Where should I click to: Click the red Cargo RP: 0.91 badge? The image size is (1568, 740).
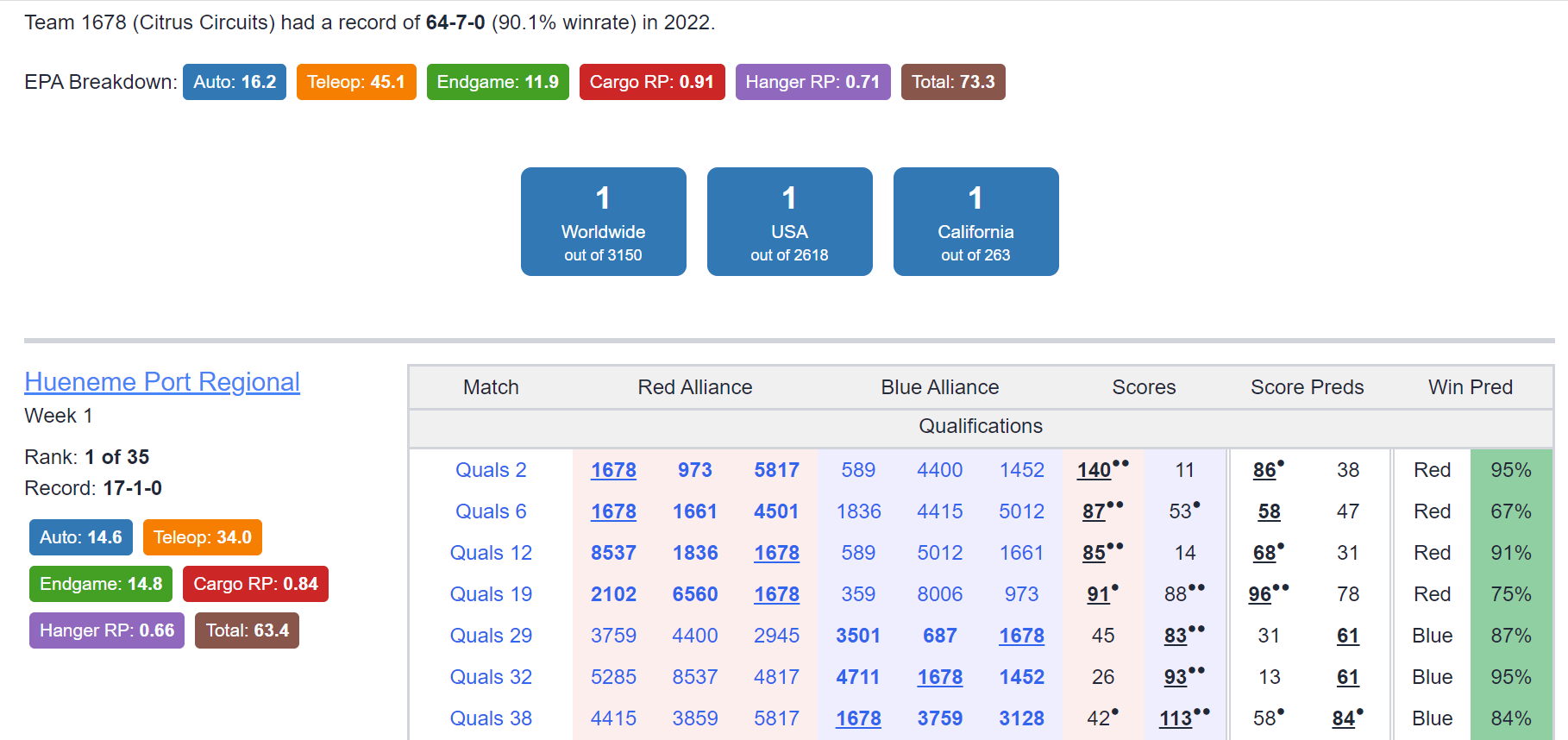[652, 82]
